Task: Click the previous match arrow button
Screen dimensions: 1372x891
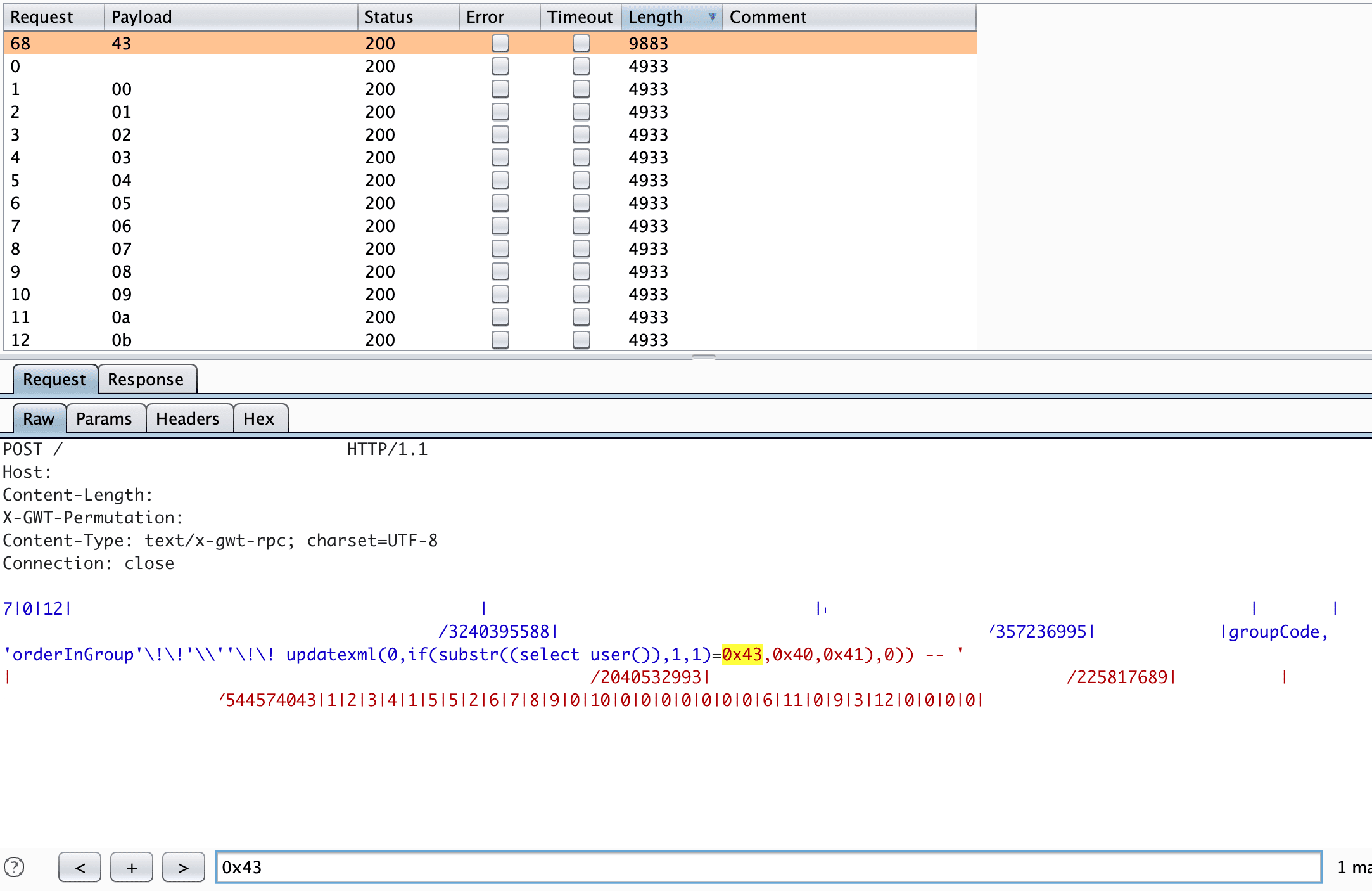Action: pos(80,867)
